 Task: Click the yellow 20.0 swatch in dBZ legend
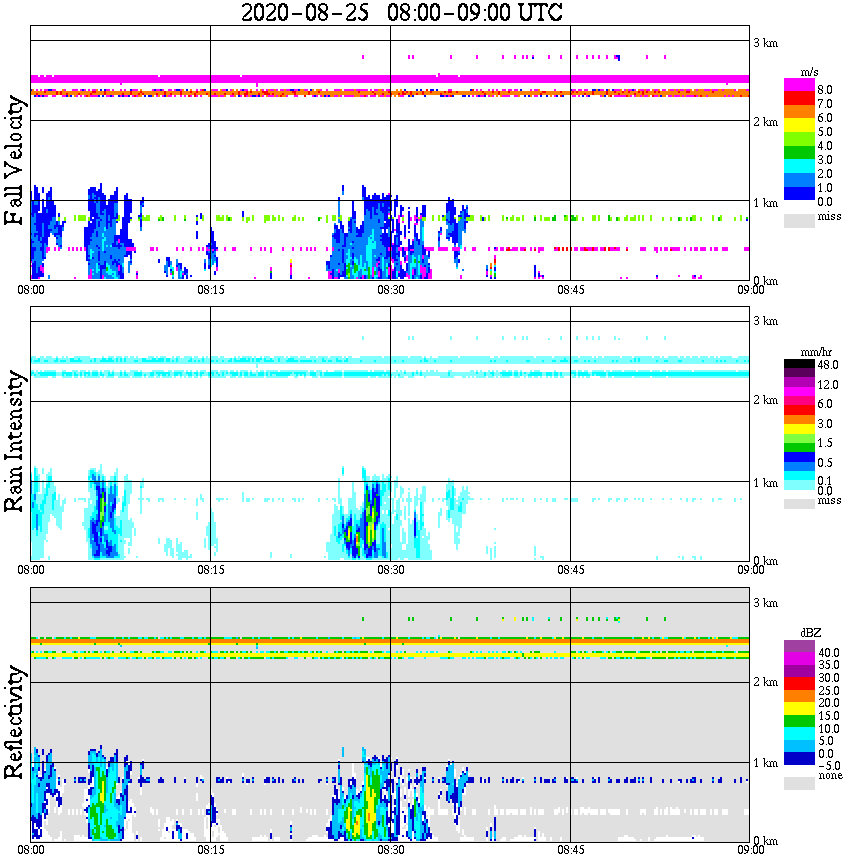tap(798, 707)
